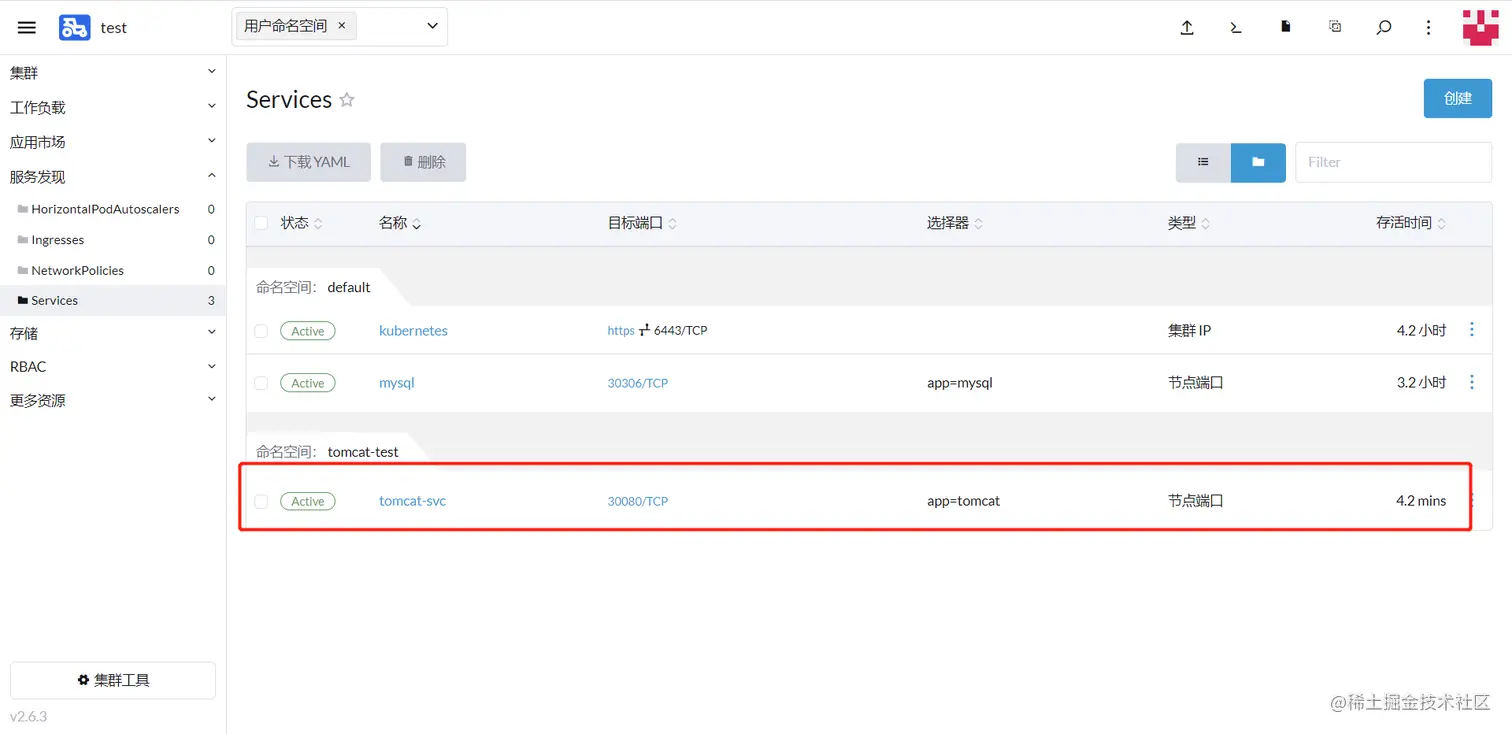
Task: Click the 删除 button
Action: click(423, 162)
